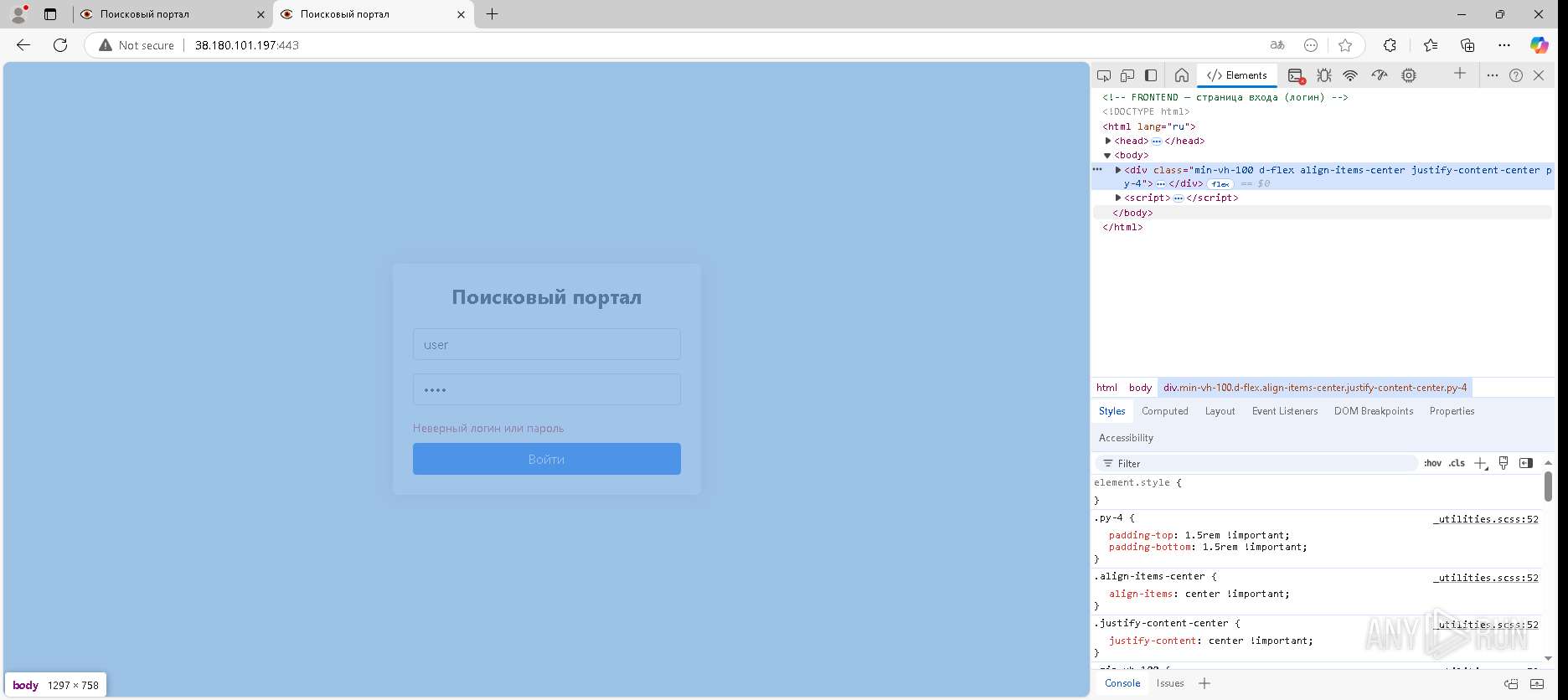Expand the collapsed div content ellipsis

(1161, 184)
